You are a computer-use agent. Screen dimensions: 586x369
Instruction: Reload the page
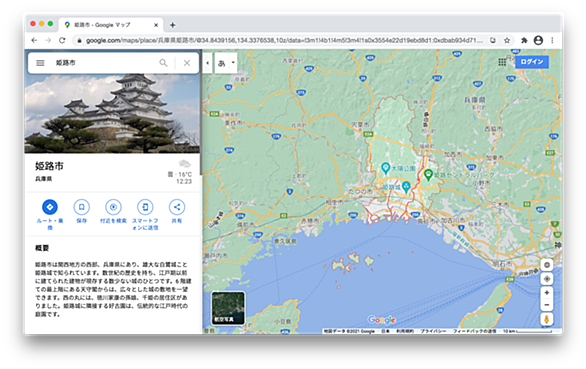click(x=62, y=40)
